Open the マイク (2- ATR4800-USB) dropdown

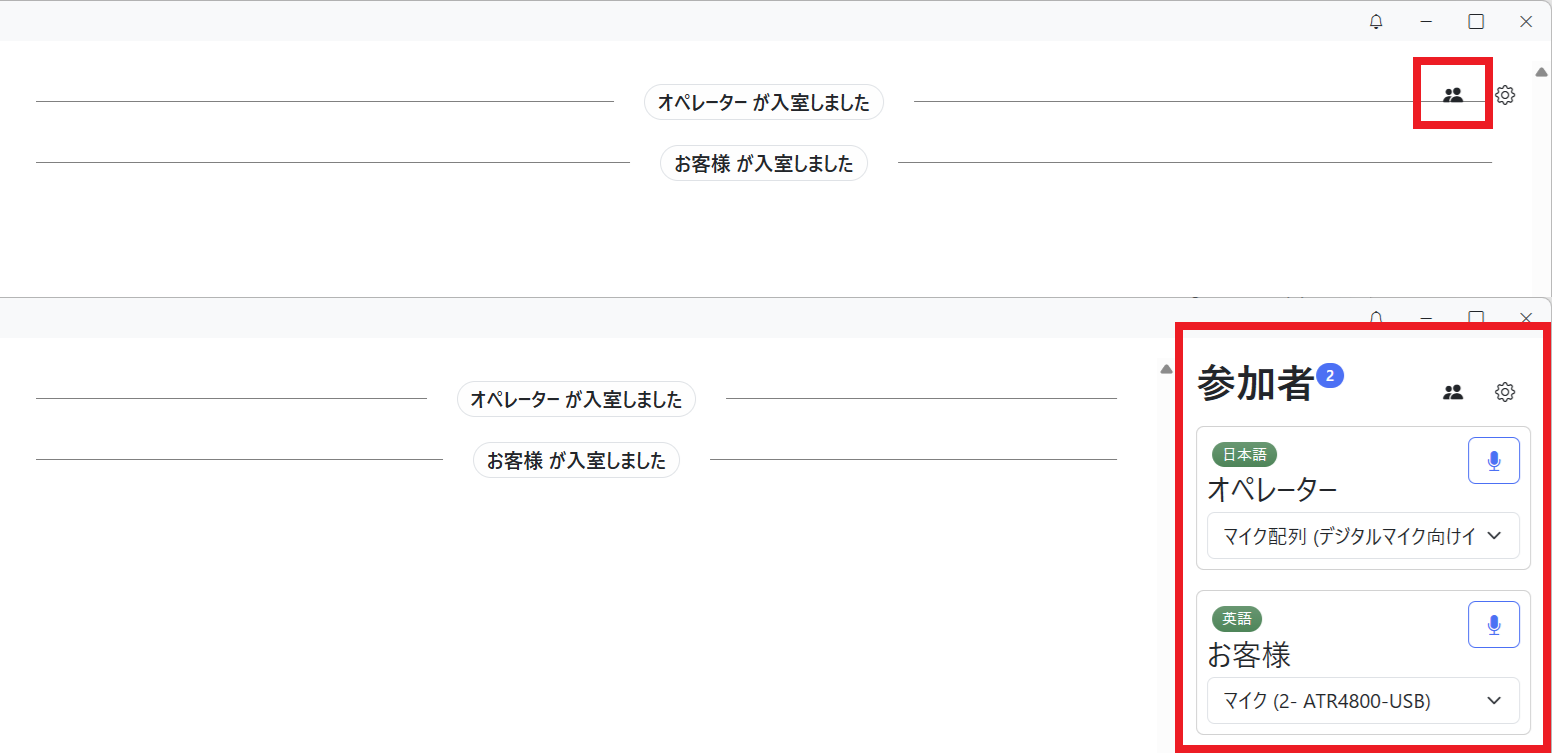(x=1363, y=701)
